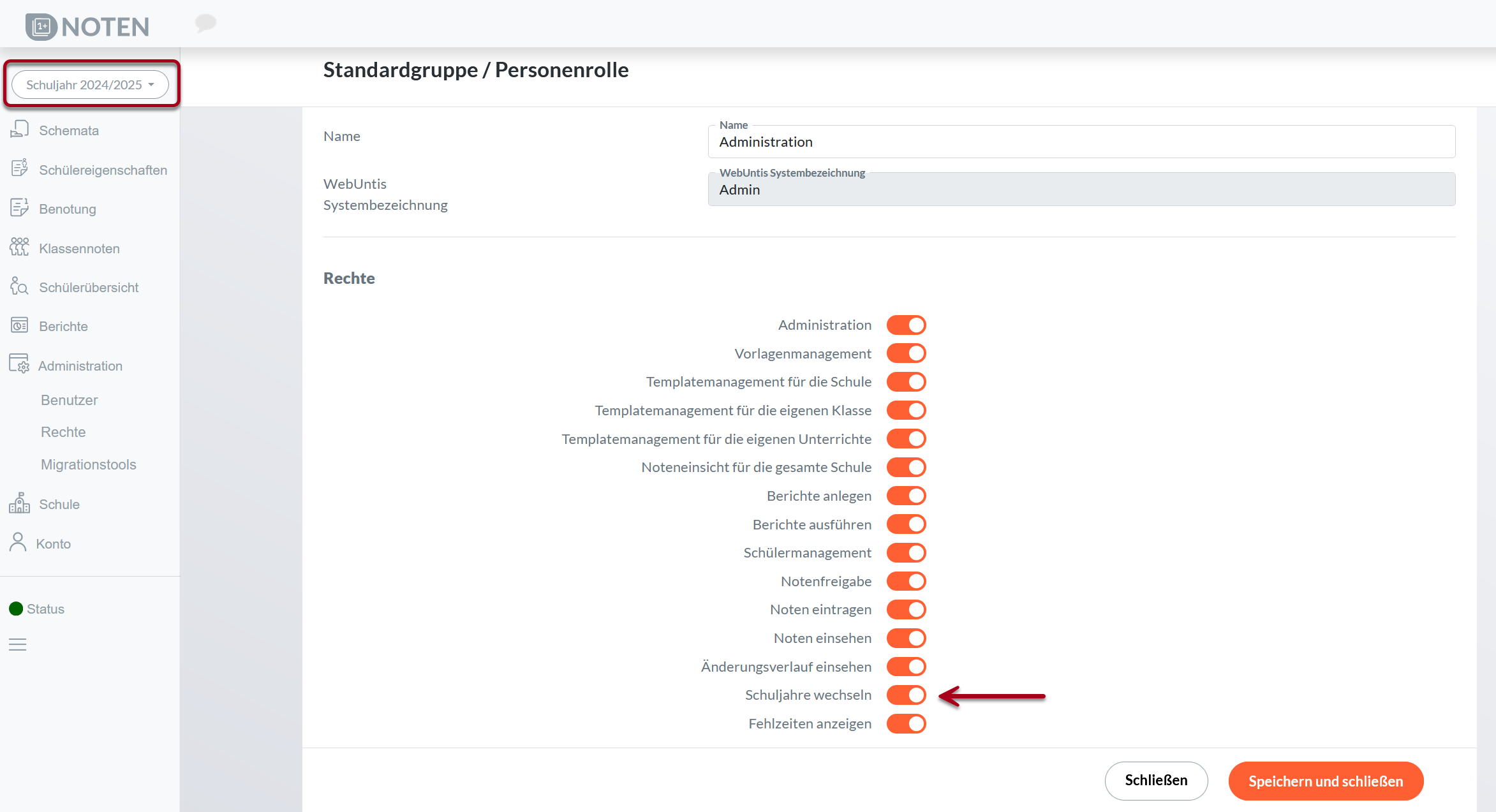Open the Schuljahr 2024/2025 dropdown

[90, 85]
